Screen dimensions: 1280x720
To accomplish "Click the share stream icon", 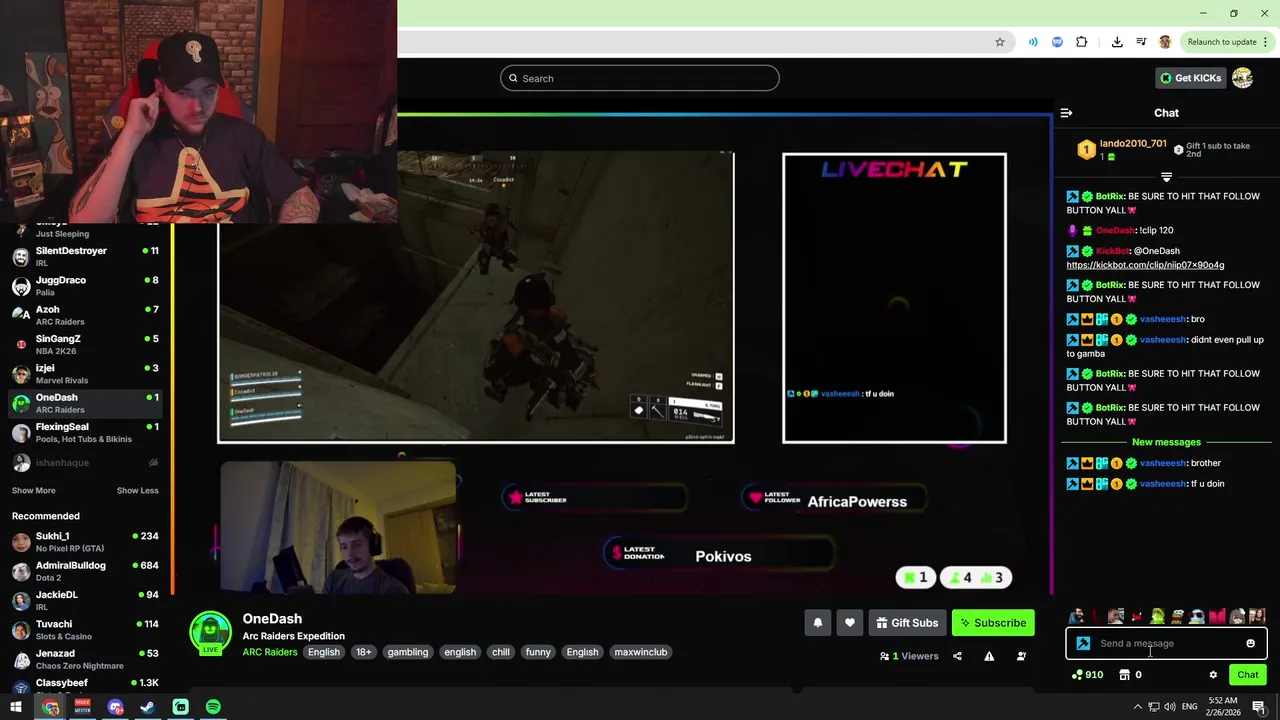I will 957,656.
